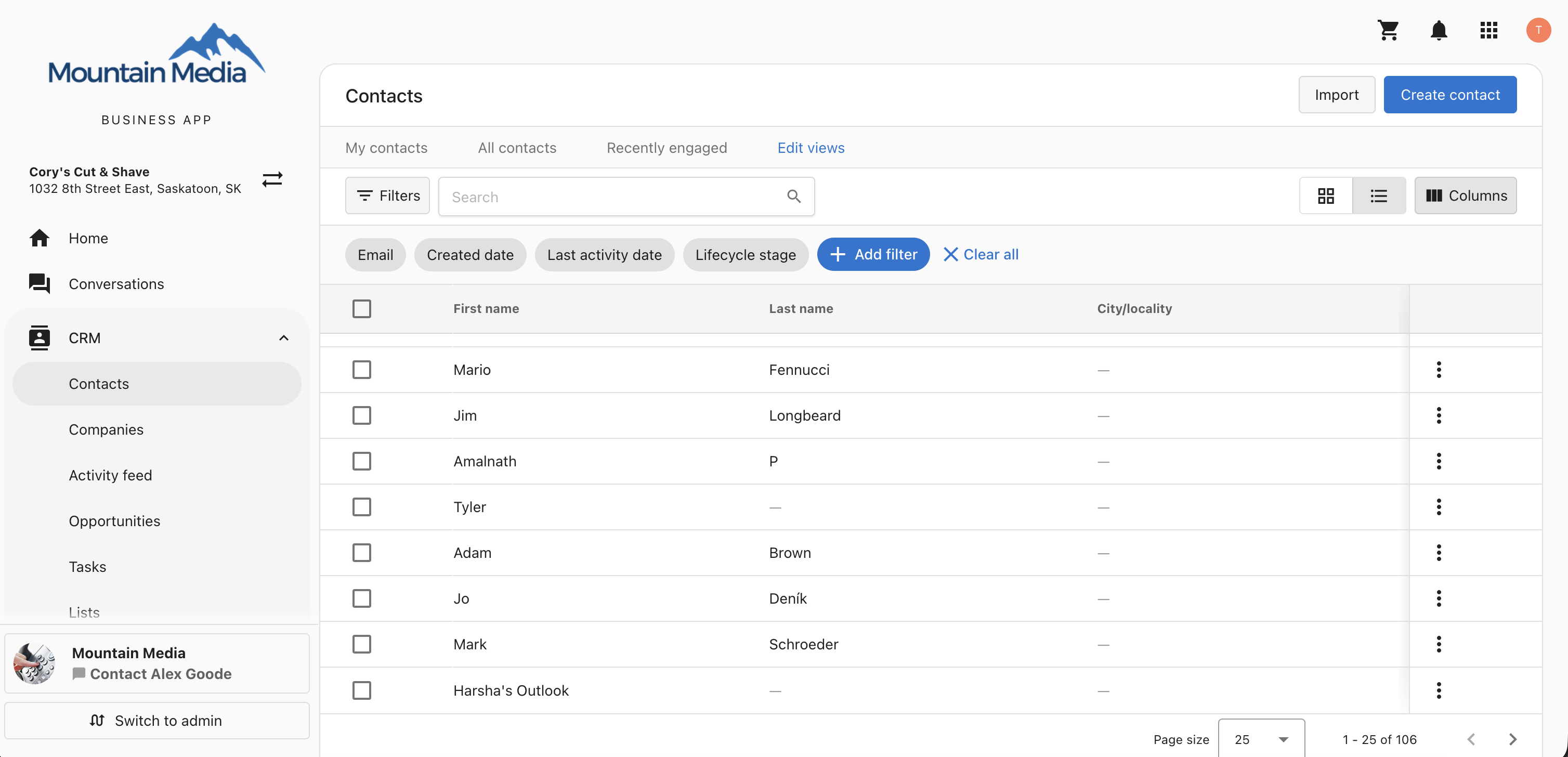Select all contacts header checkbox
The image size is (1568, 757).
(x=361, y=308)
